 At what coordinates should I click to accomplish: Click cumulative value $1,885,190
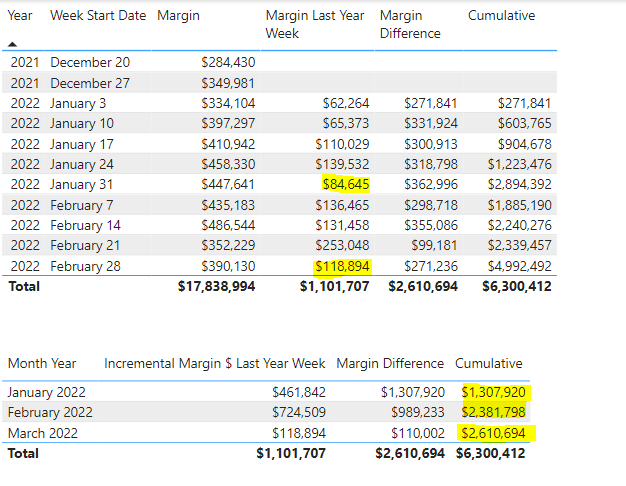pyautogui.click(x=519, y=205)
